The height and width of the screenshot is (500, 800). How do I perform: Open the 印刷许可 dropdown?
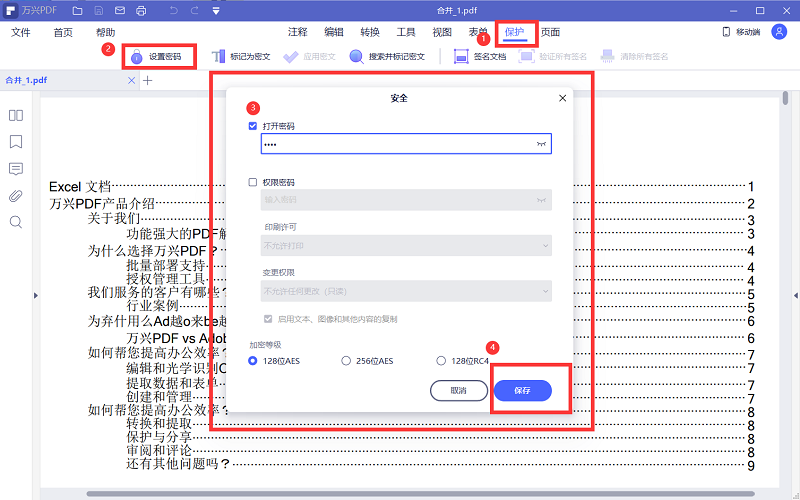[x=406, y=245]
